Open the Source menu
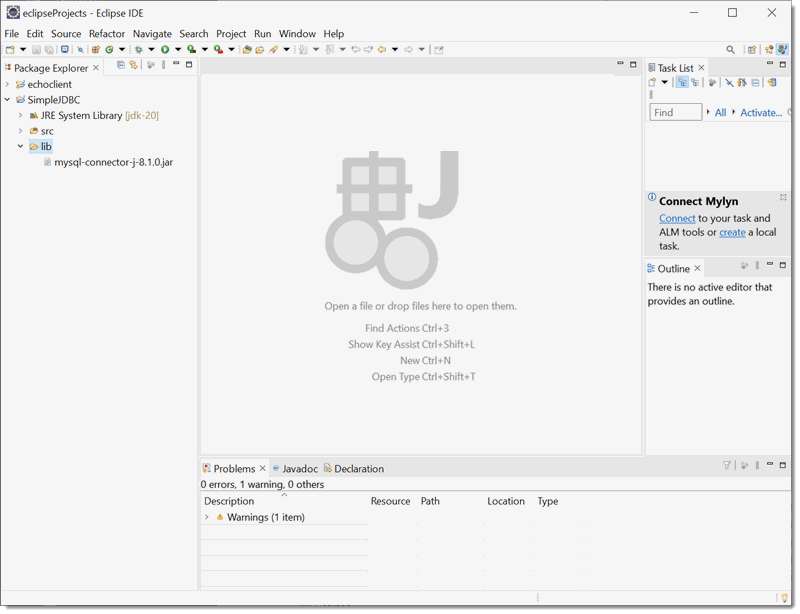 (66, 34)
